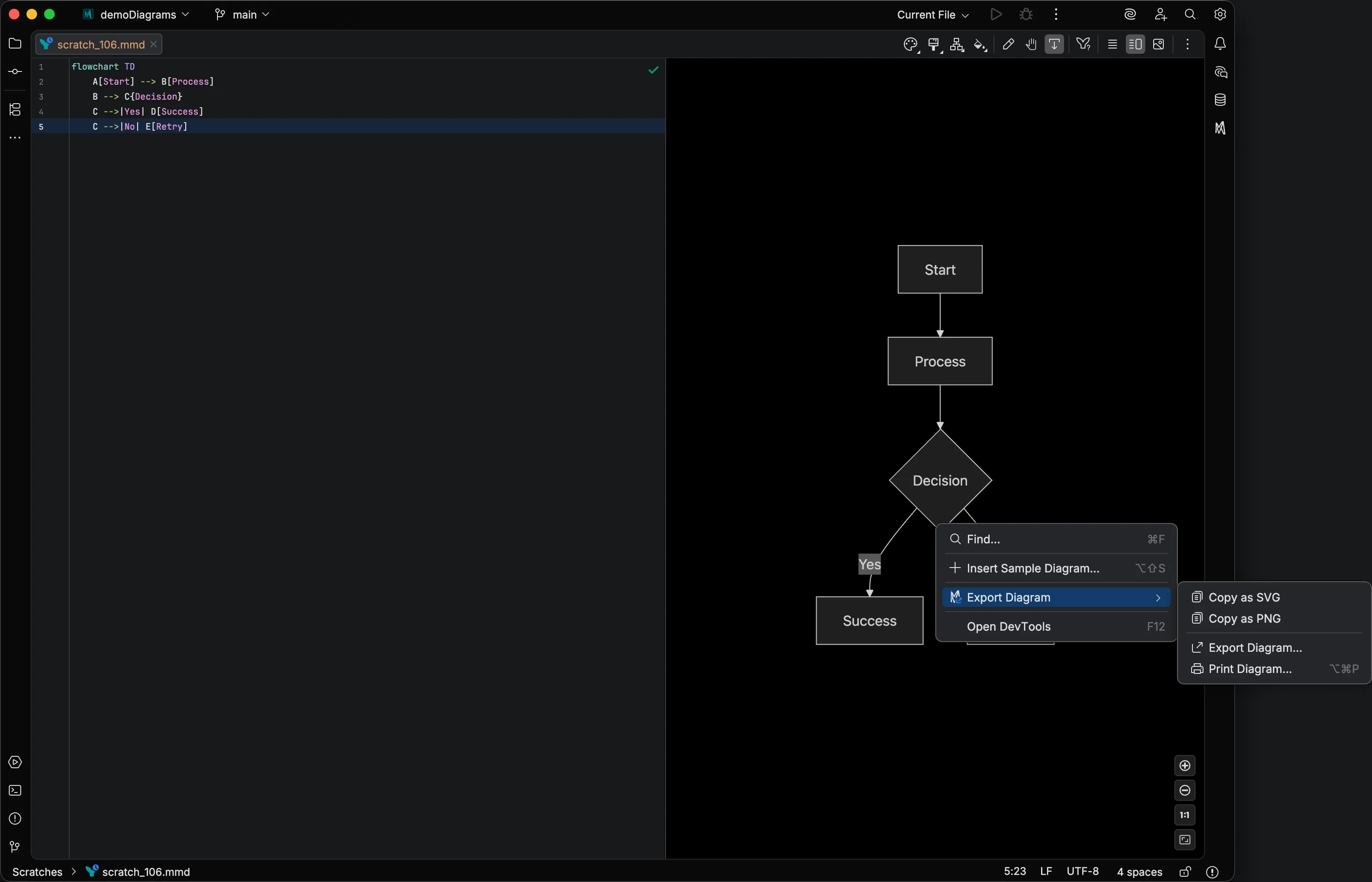The image size is (1372, 882).
Task: Click the scratch_106.mmd breadcrumb
Action: coord(138,872)
